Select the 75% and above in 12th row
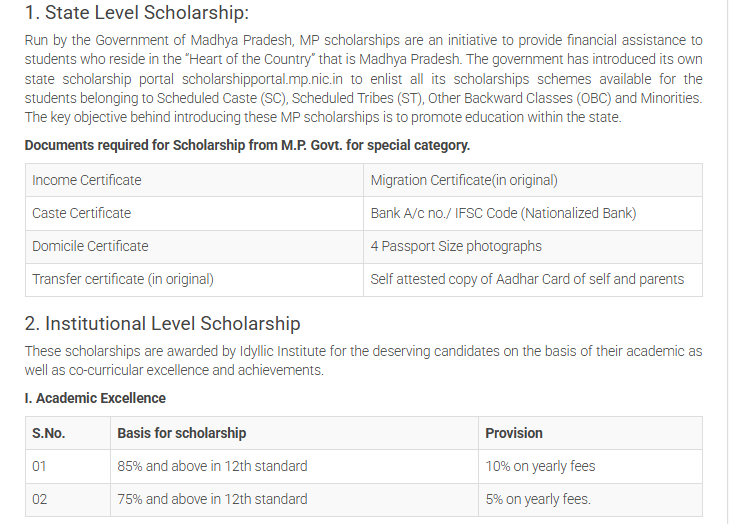 (x=364, y=500)
